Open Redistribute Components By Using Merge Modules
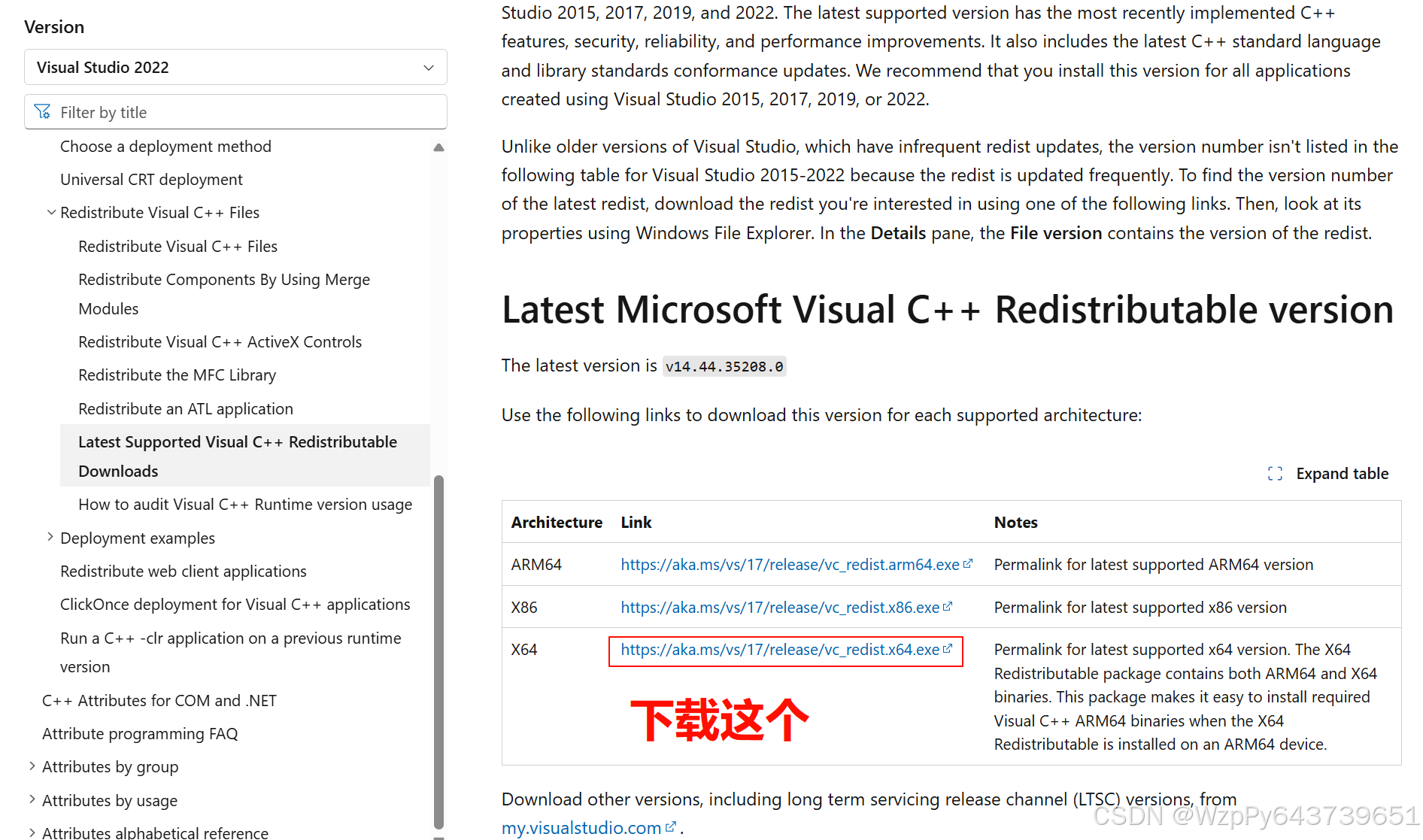The width and height of the screenshot is (1423, 840). [224, 294]
